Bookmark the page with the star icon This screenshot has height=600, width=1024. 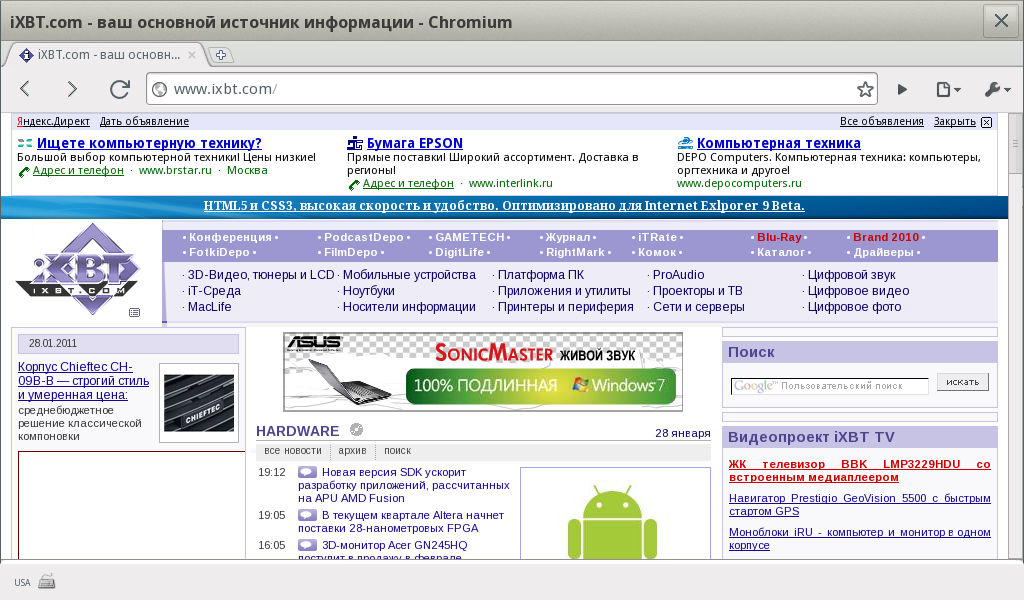point(865,89)
